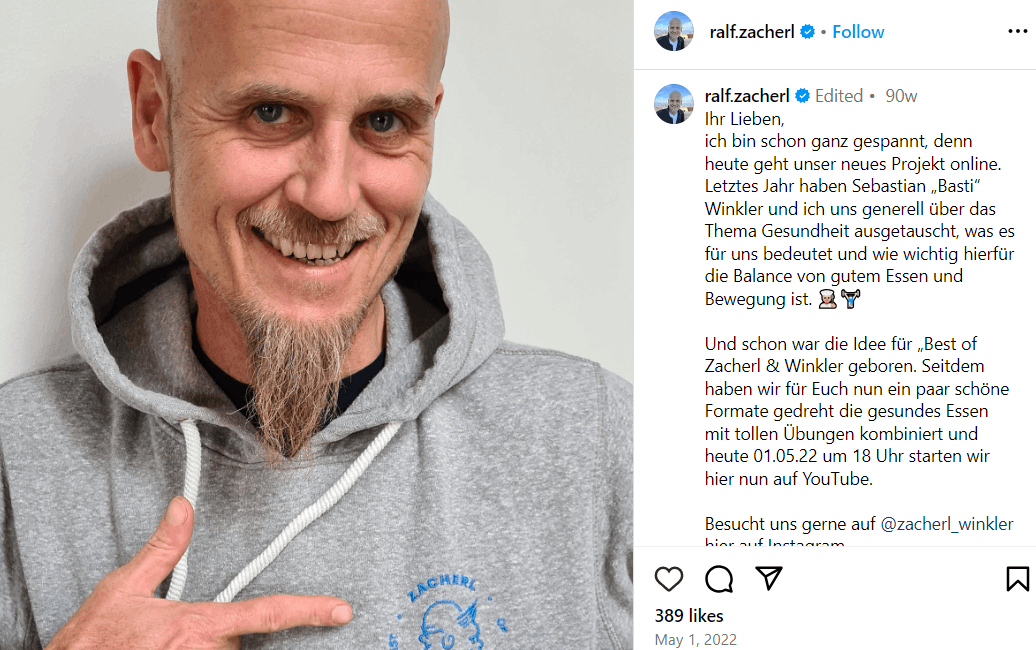
Task: Click the chef emoji in caption
Action: [827, 299]
